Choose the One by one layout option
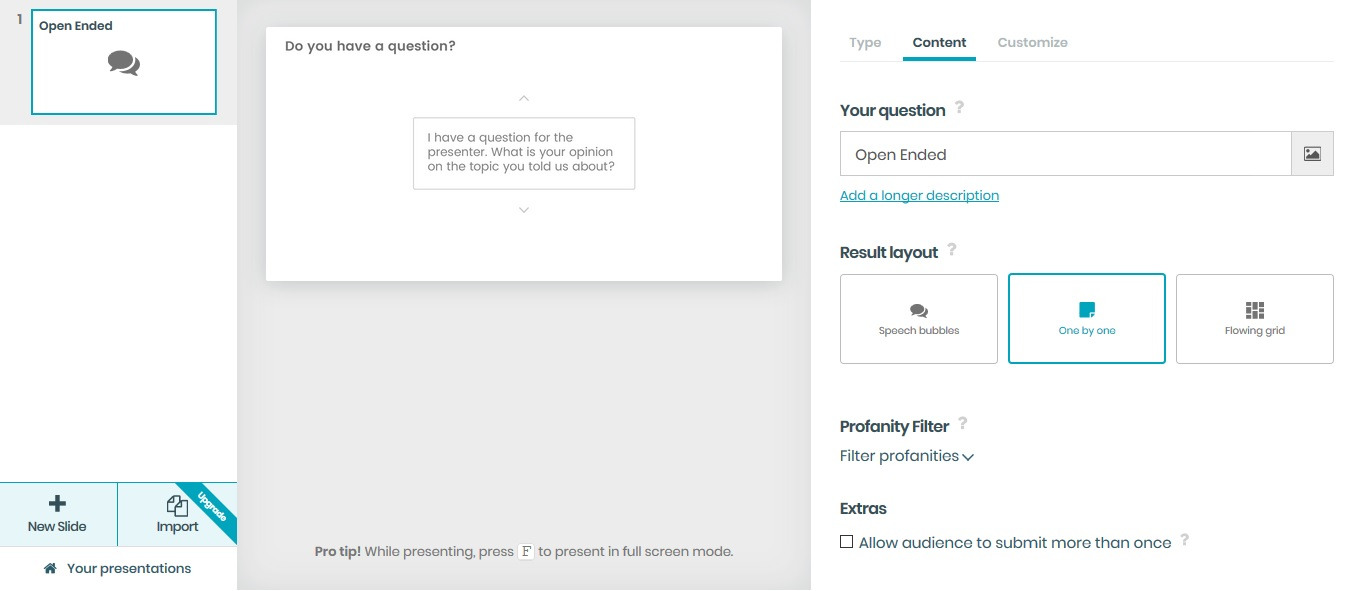Viewport: 1363px width, 591px height. tap(1086, 319)
